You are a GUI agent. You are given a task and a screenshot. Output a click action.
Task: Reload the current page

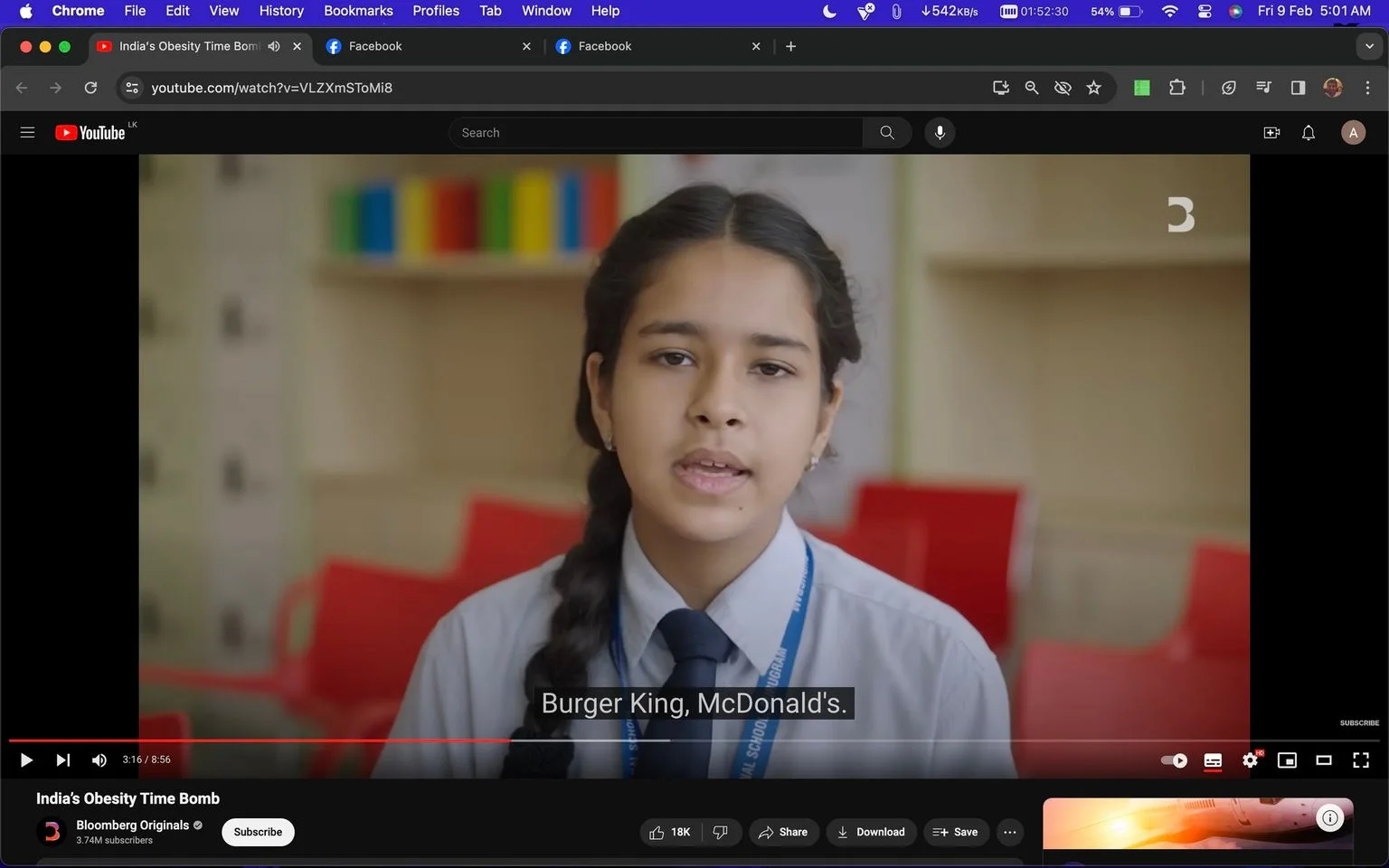pos(90,88)
